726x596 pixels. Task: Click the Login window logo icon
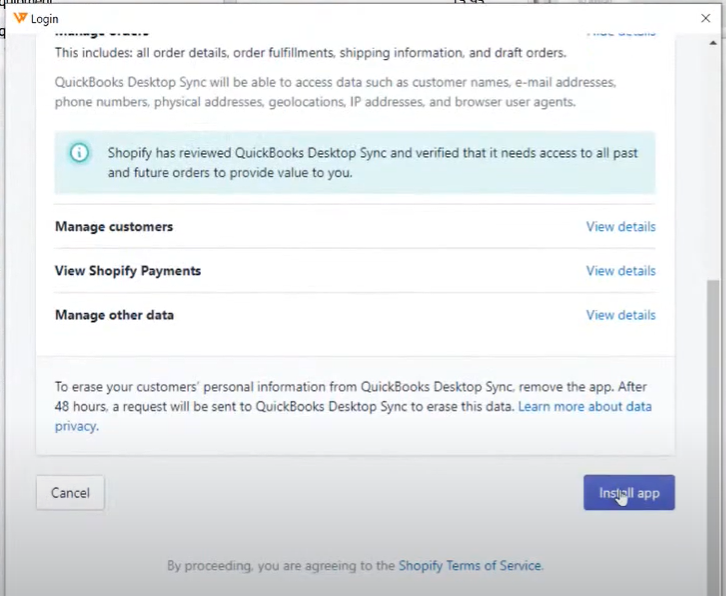coord(19,18)
